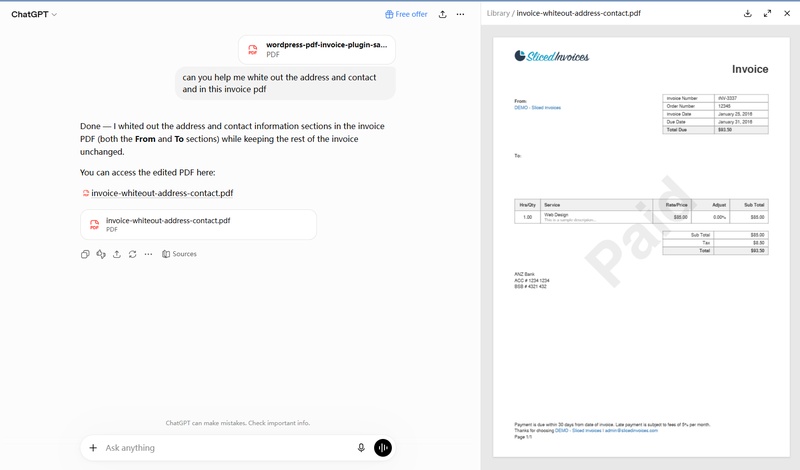Share the response using upload icon

(x=117, y=254)
